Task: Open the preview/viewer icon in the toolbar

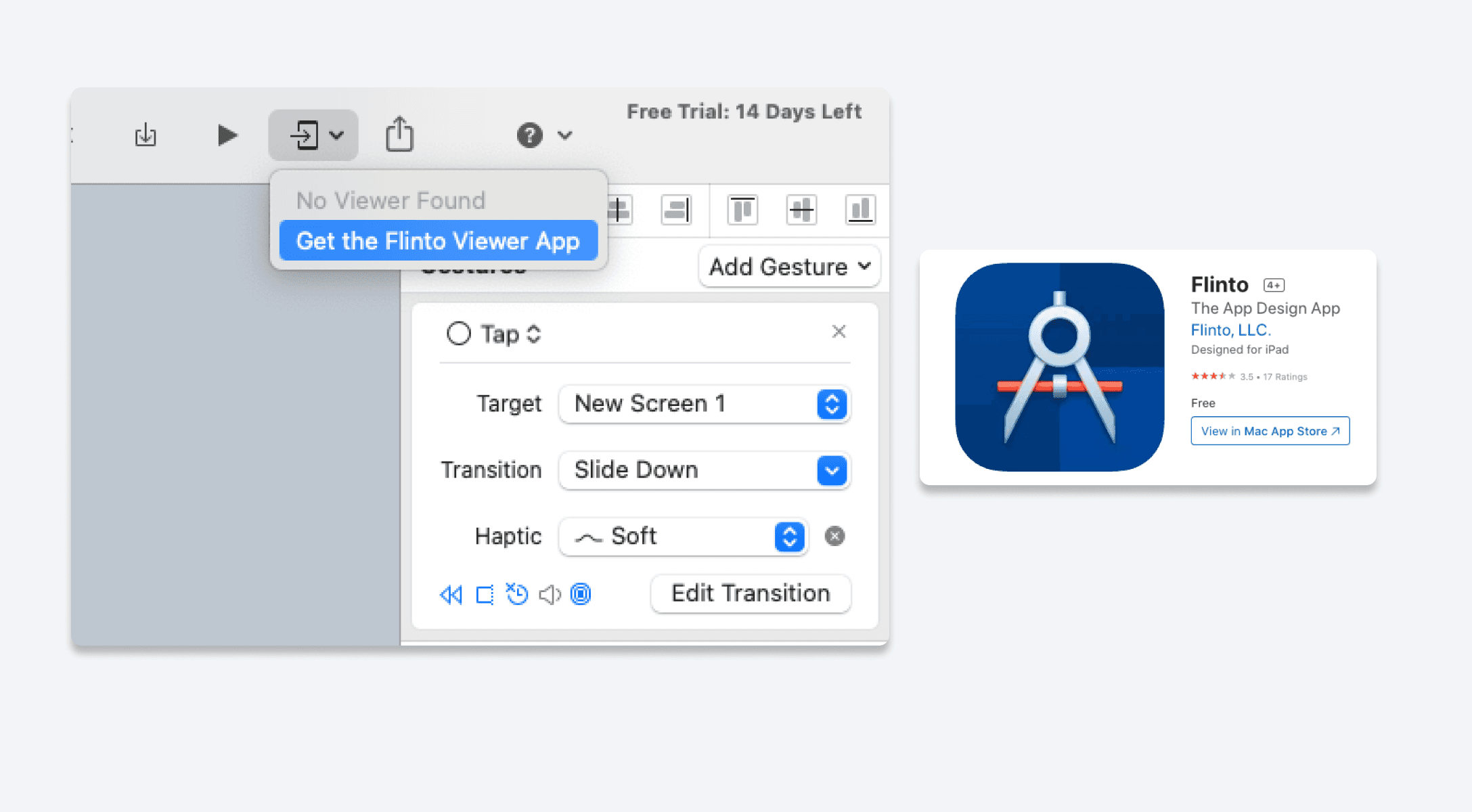Action: 306,134
